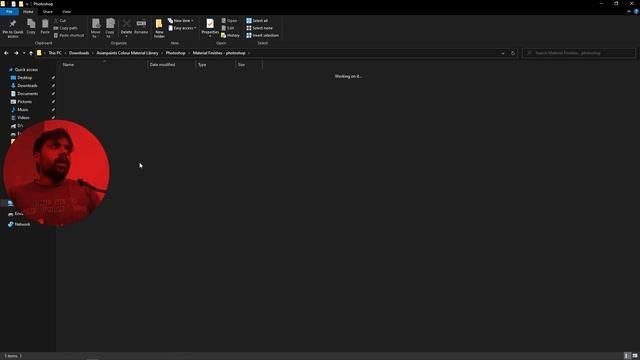Image resolution: width=640 pixels, height=360 pixels.
Task: Open the New item dropdown
Action: 181,20
